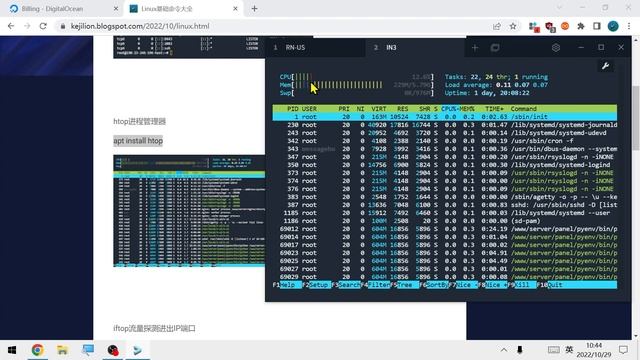Close the Linux browser tab
The image size is (640, 360).
point(236,9)
